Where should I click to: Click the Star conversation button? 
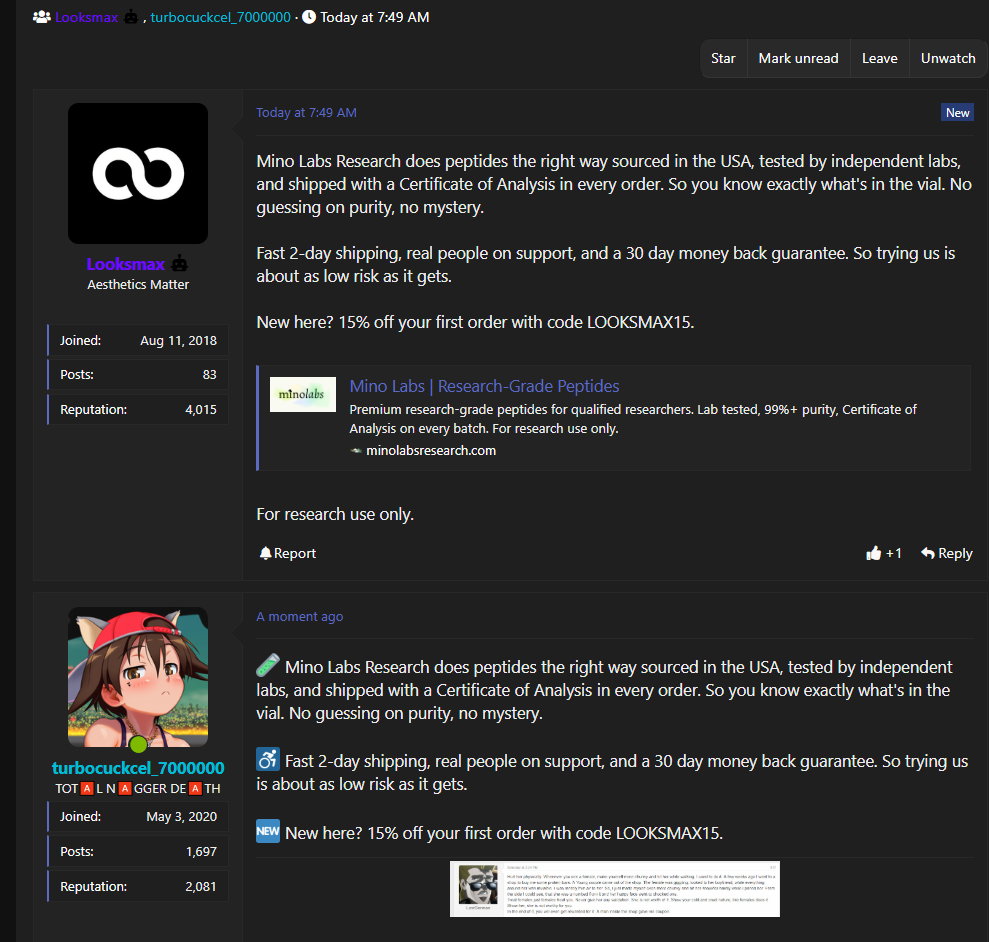click(x=723, y=58)
